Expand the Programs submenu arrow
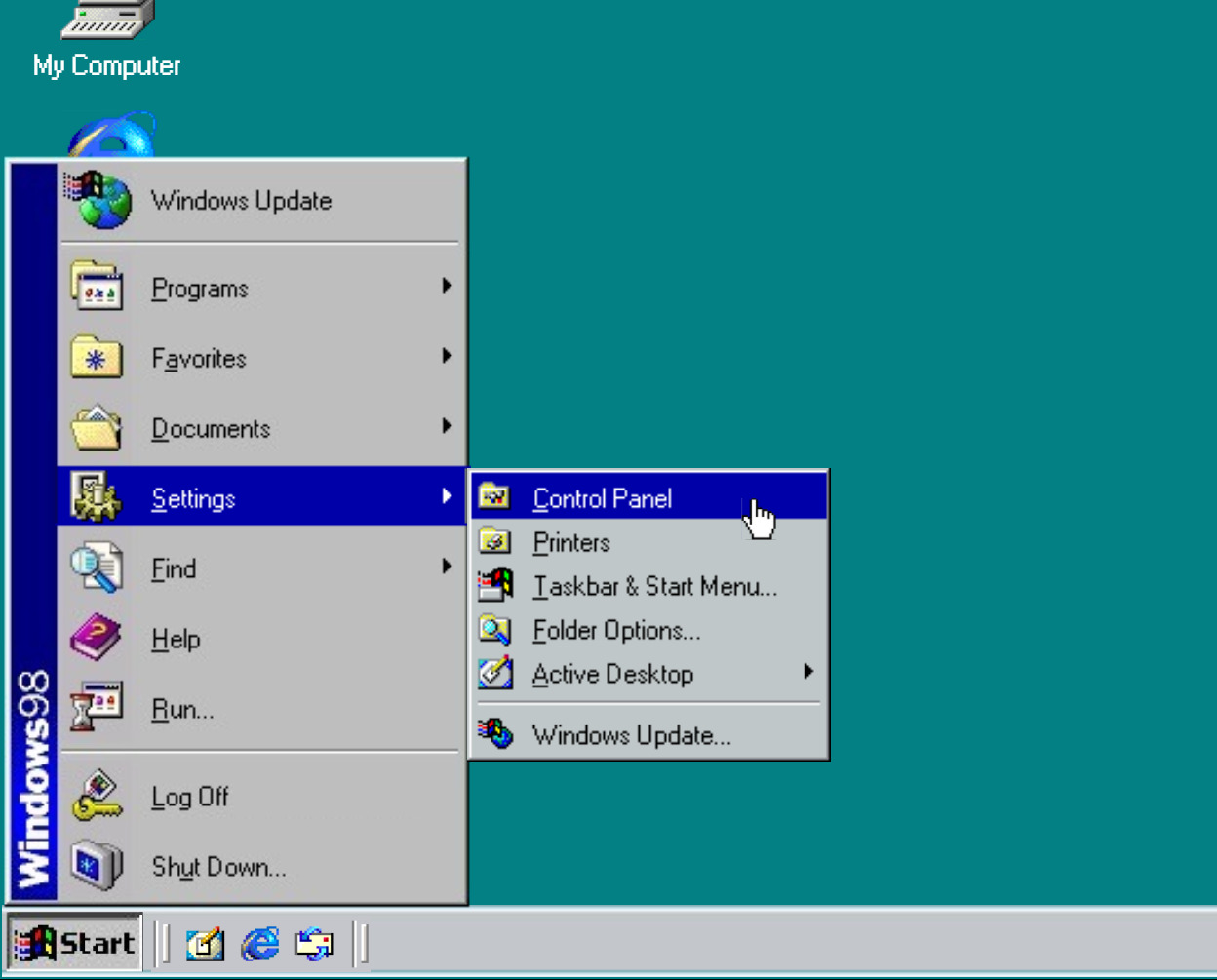The image size is (1217, 980). (447, 286)
